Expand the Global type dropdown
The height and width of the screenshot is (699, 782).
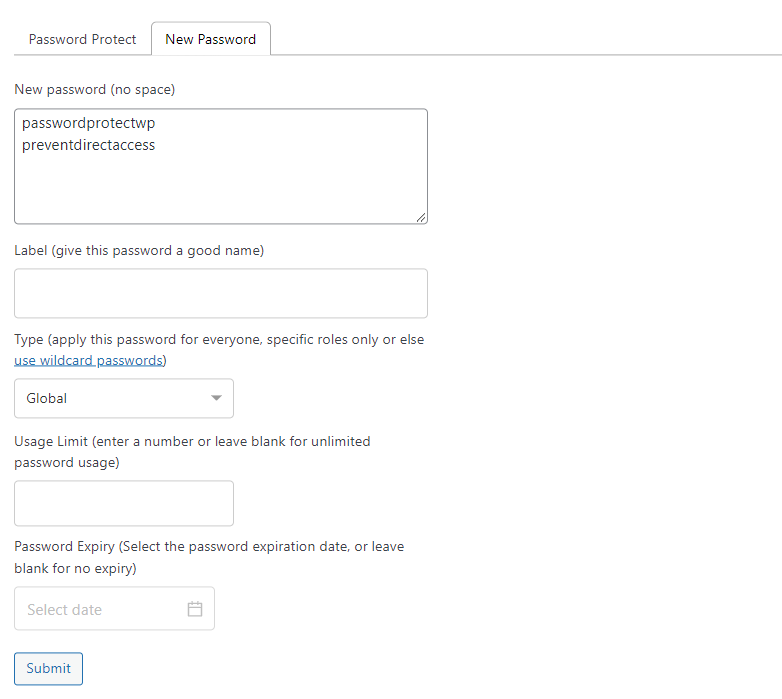tap(124, 398)
